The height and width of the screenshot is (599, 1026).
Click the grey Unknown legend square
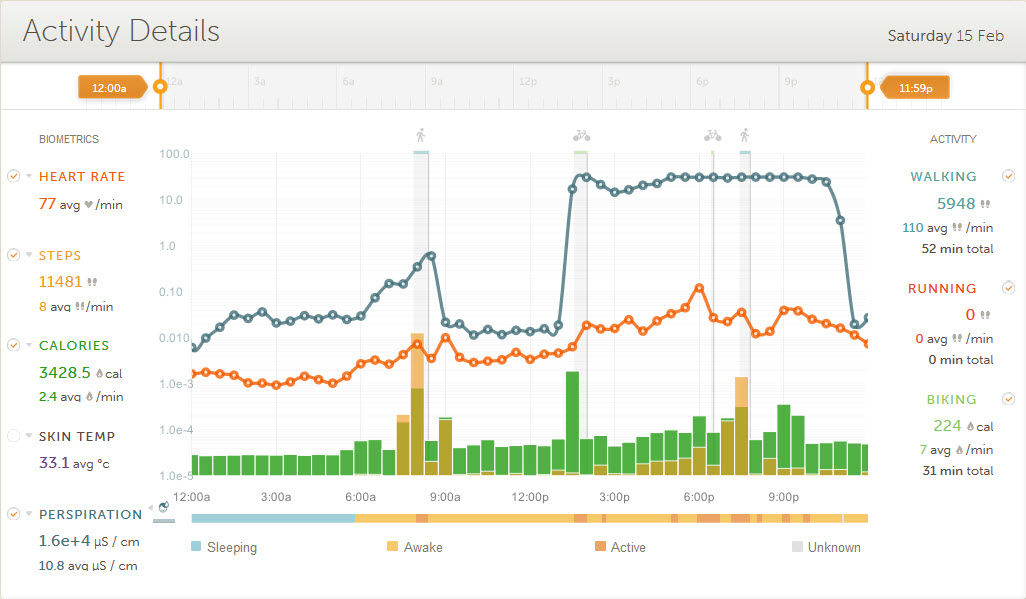click(797, 547)
